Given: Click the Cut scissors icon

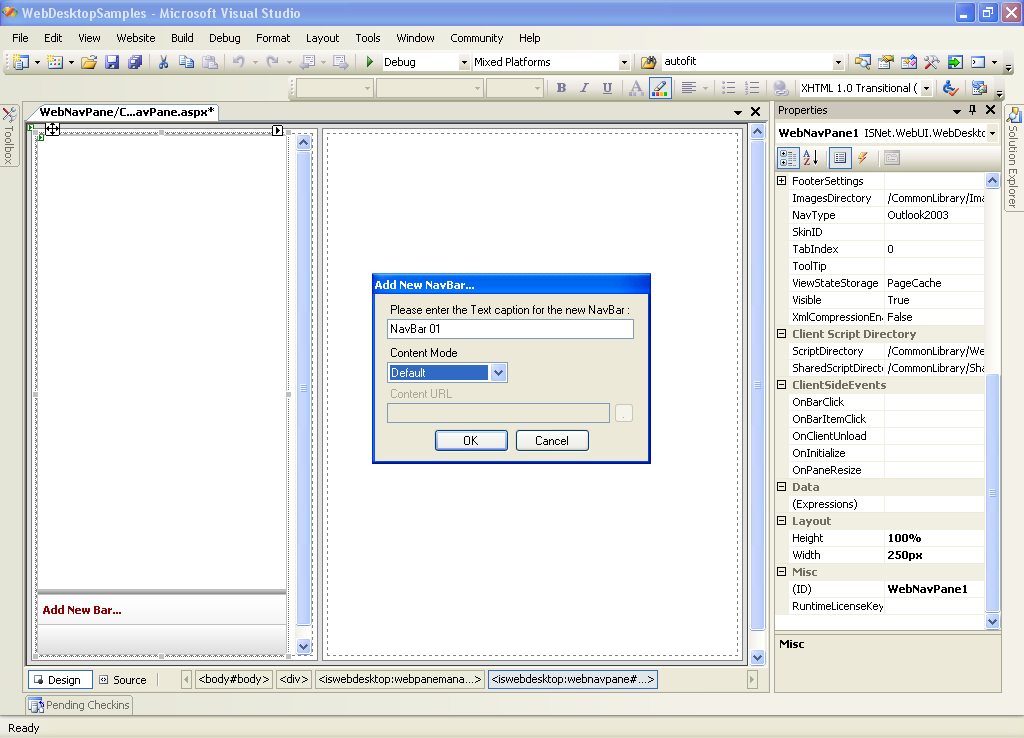Looking at the screenshot, I should (163, 62).
